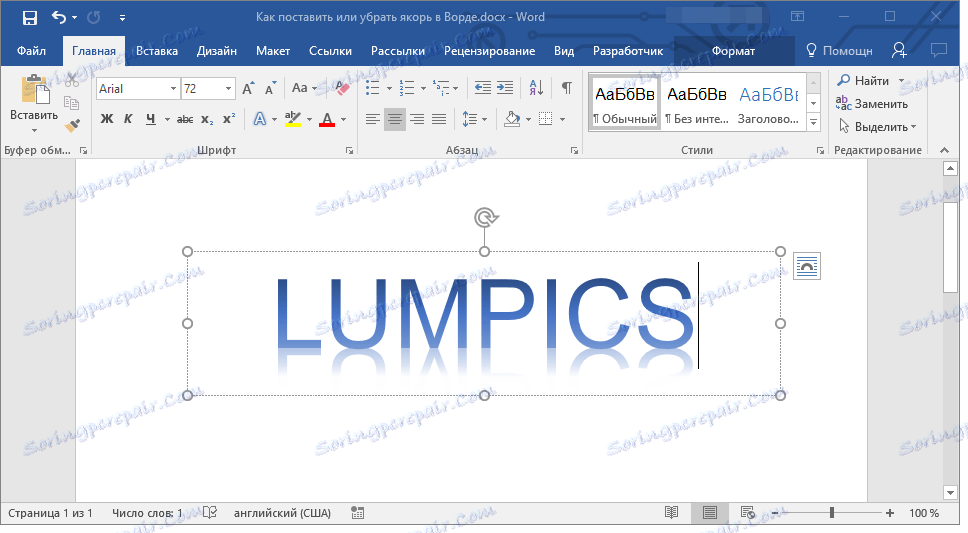Copy selection with the copy icon
968x533 pixels.
click(72, 103)
